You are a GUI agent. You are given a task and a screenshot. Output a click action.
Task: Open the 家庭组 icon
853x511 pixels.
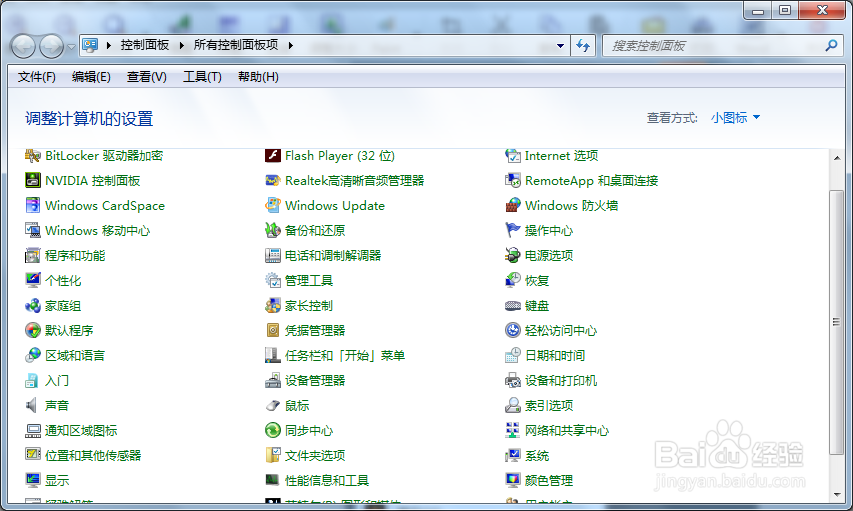[x=33, y=305]
